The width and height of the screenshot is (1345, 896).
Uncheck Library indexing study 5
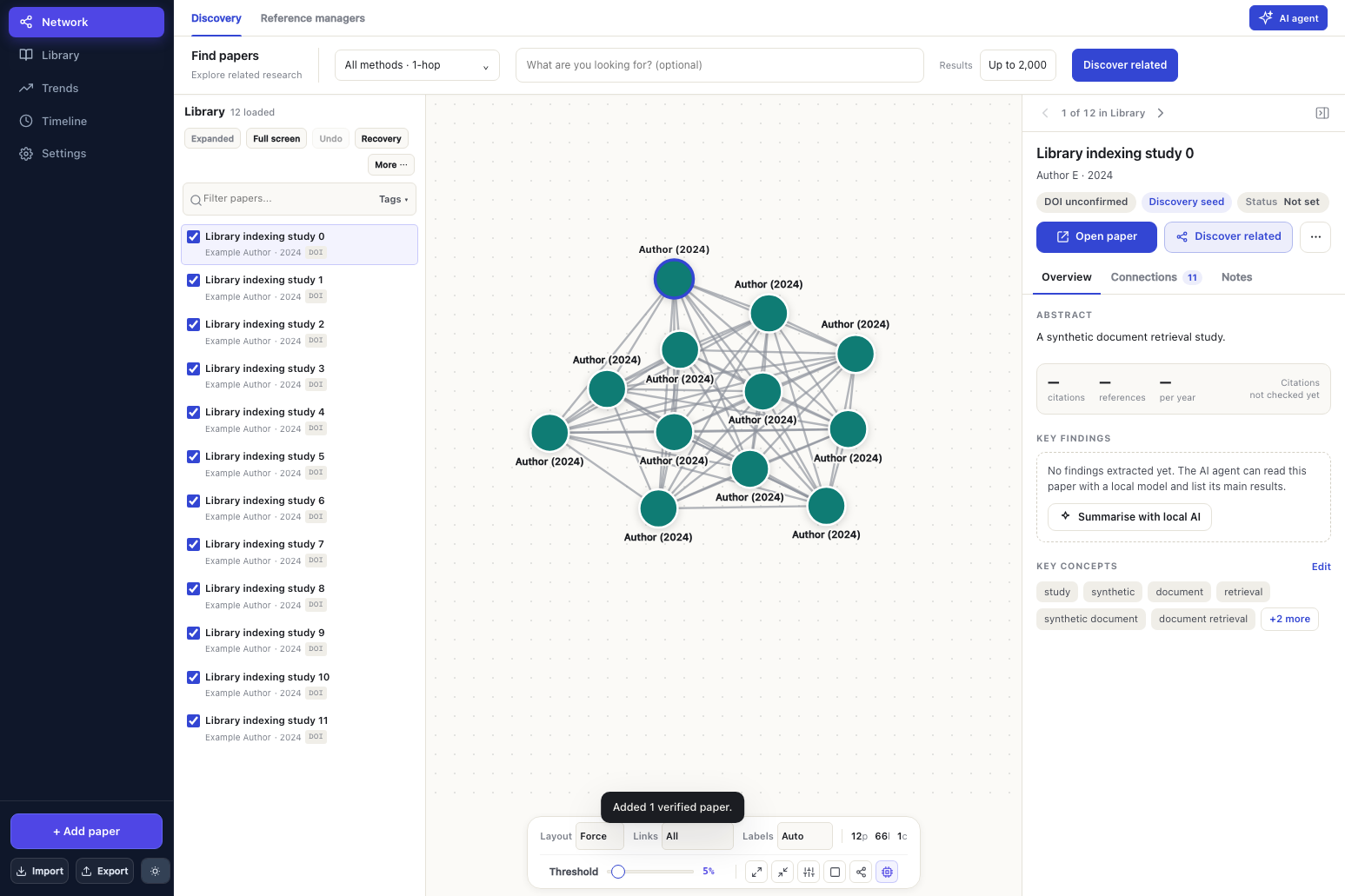pyautogui.click(x=194, y=456)
